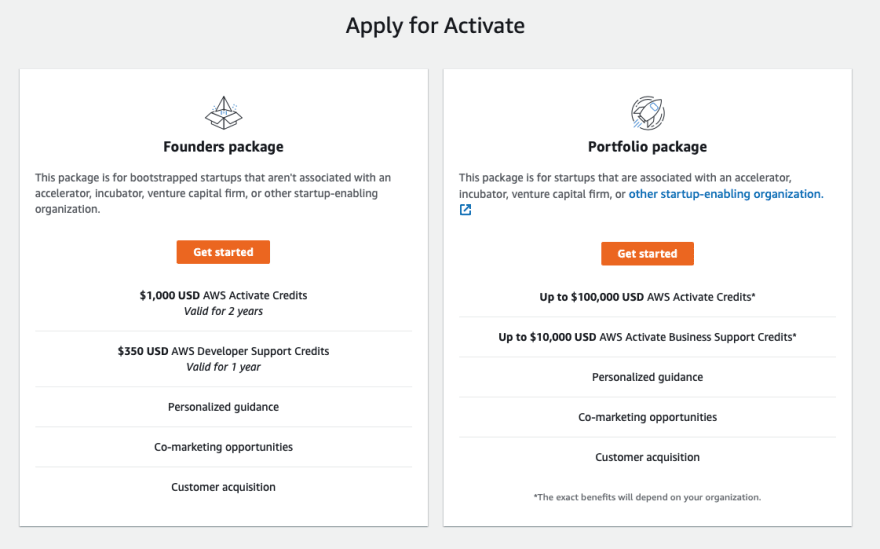Click Co-marketing opportunities in the Founders package
This screenshot has width=880, height=549.
(x=223, y=447)
